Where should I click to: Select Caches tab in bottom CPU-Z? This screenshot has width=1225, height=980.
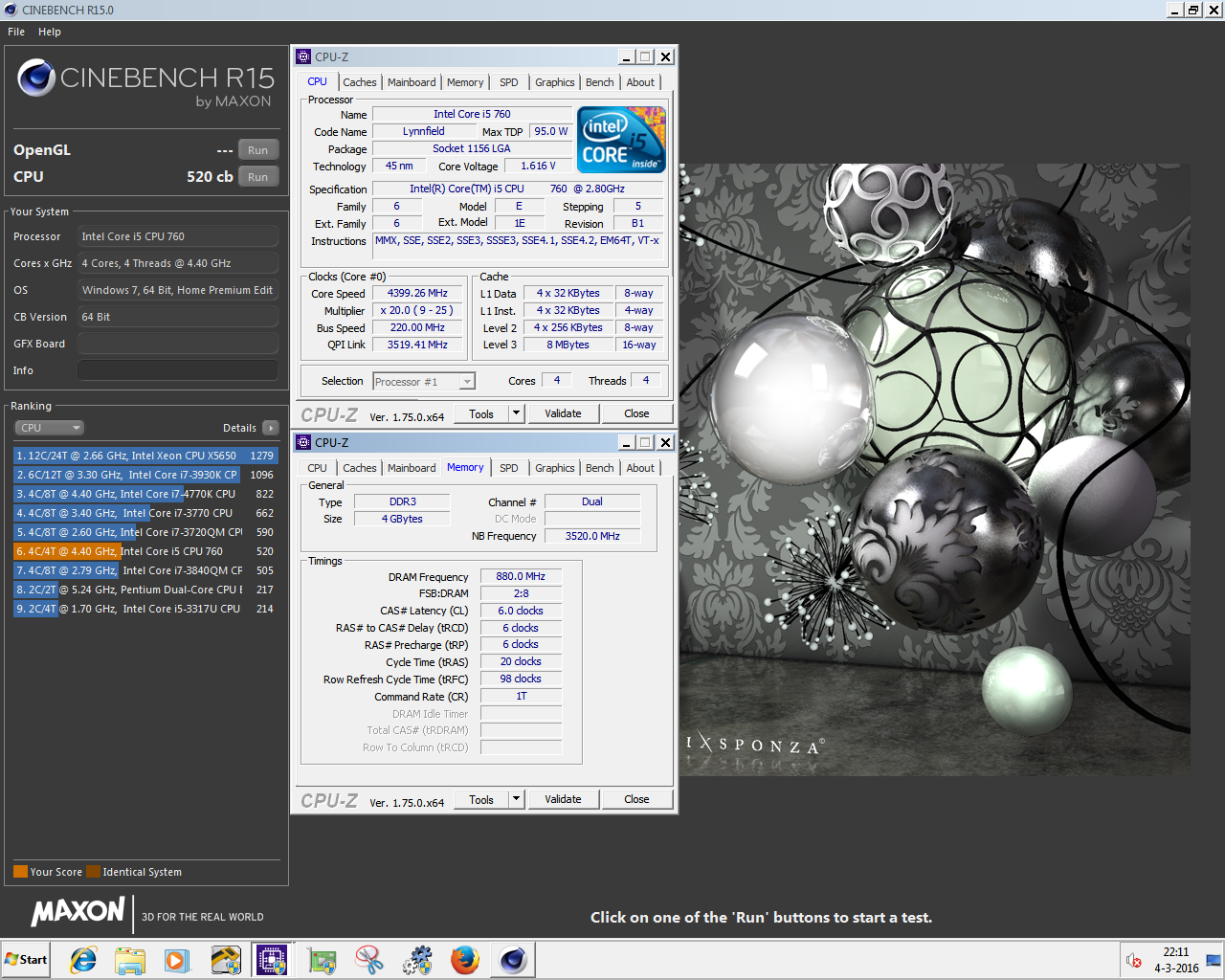360,468
